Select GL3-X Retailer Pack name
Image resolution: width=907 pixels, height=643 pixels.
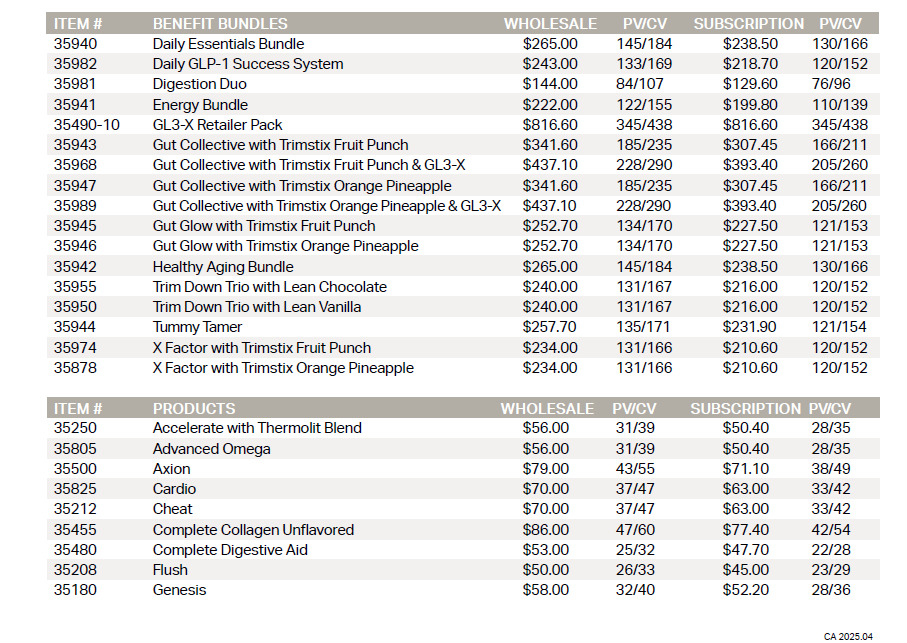[x=217, y=125]
